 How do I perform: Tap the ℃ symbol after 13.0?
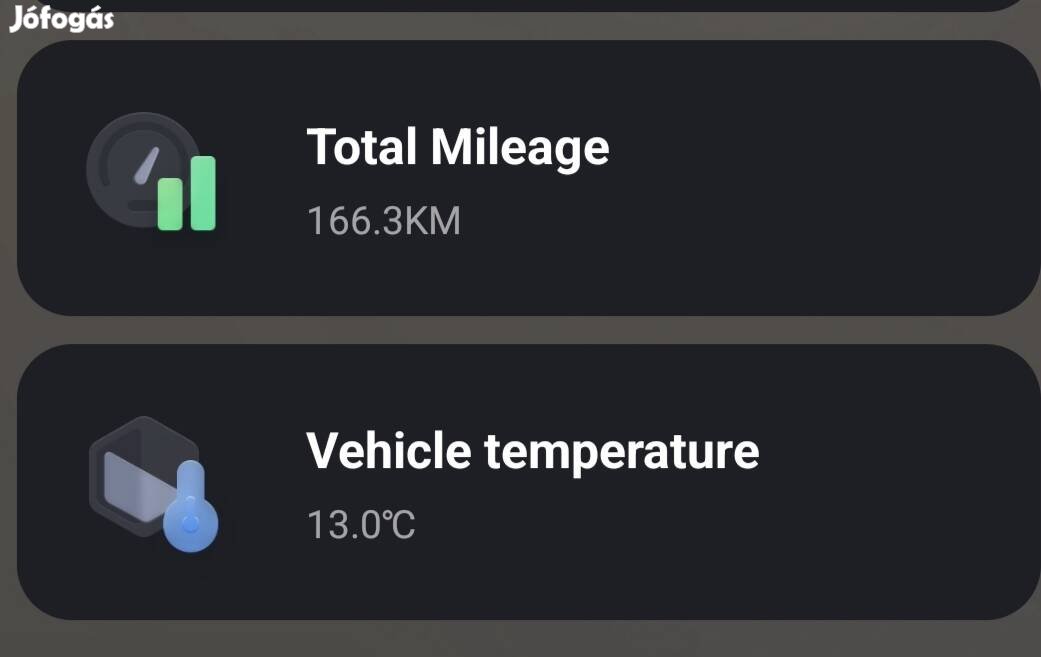click(x=399, y=524)
